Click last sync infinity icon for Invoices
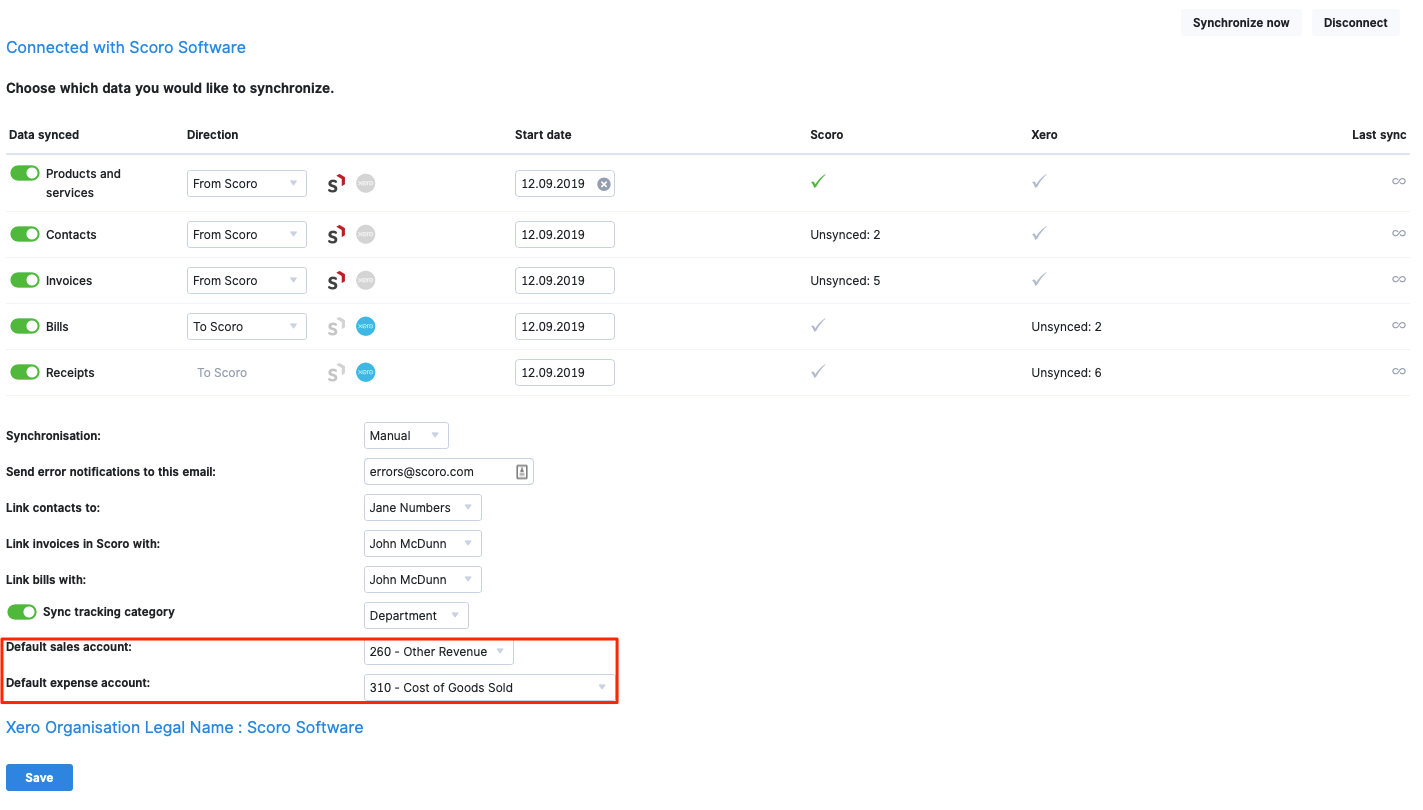The image size is (1423, 810). click(x=1399, y=279)
